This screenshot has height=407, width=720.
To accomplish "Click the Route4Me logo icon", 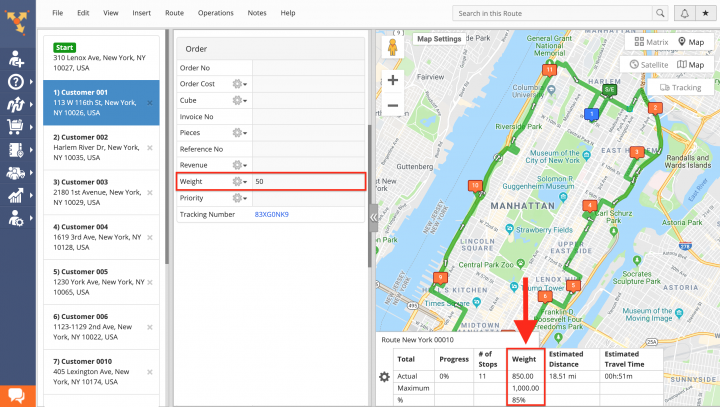I will click(x=17, y=22).
